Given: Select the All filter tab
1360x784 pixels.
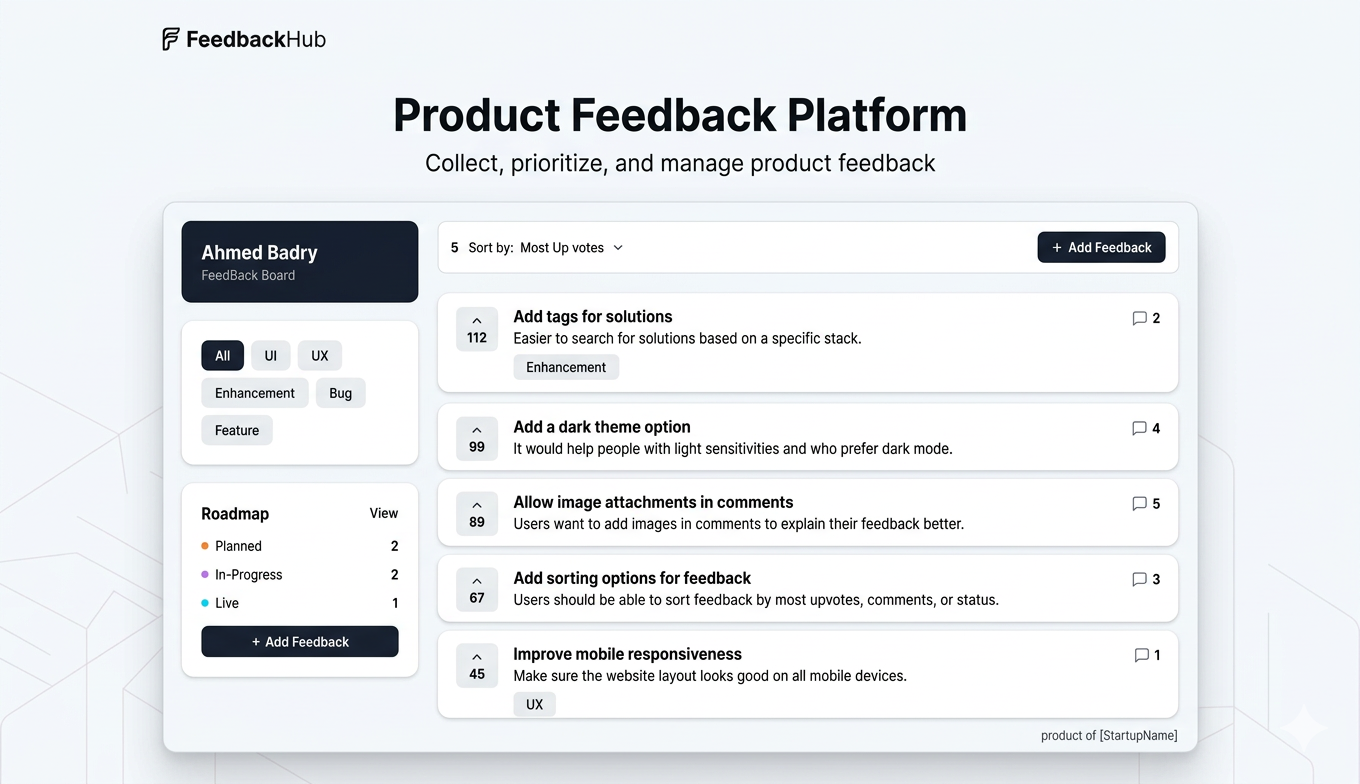Looking at the screenshot, I should point(222,355).
